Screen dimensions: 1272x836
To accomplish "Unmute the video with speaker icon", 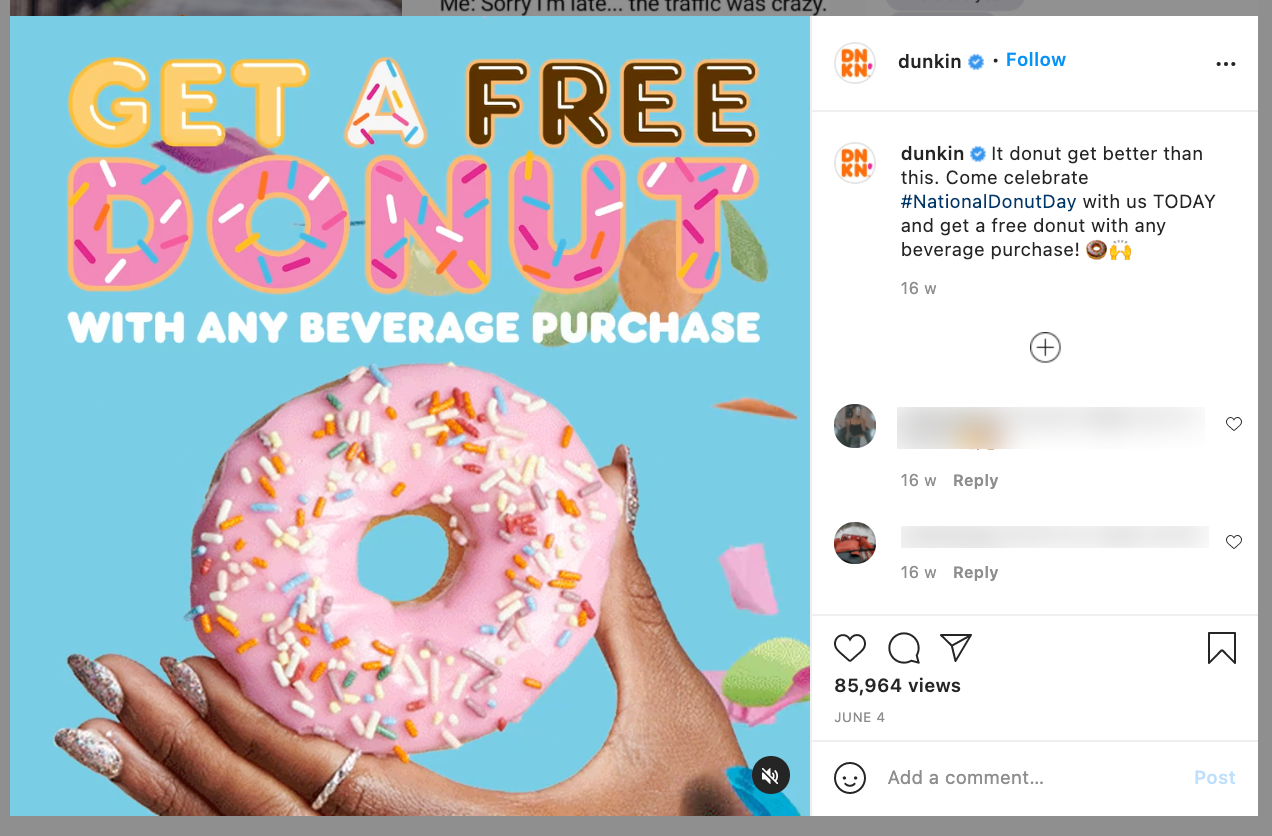I will pos(771,775).
